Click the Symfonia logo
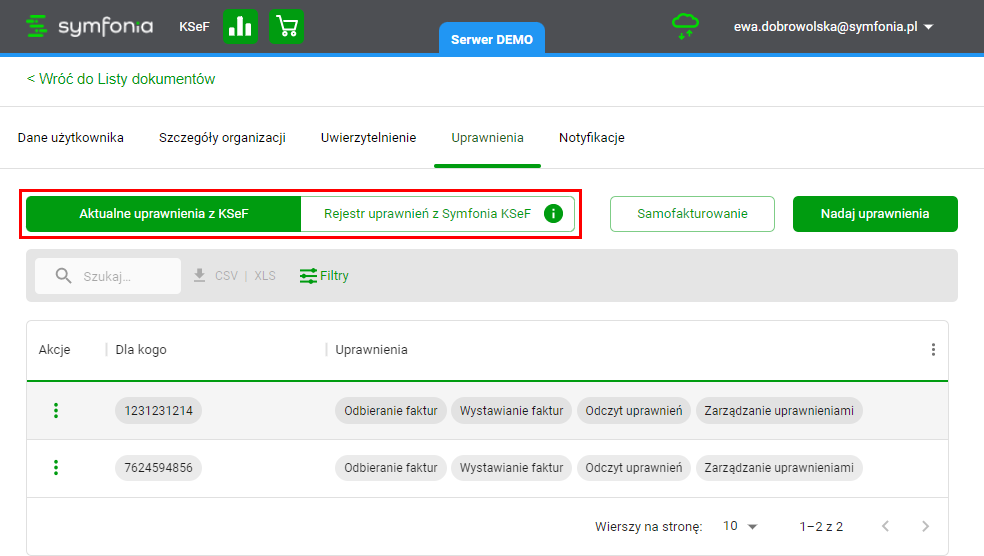Image resolution: width=984 pixels, height=556 pixels. pos(90,27)
